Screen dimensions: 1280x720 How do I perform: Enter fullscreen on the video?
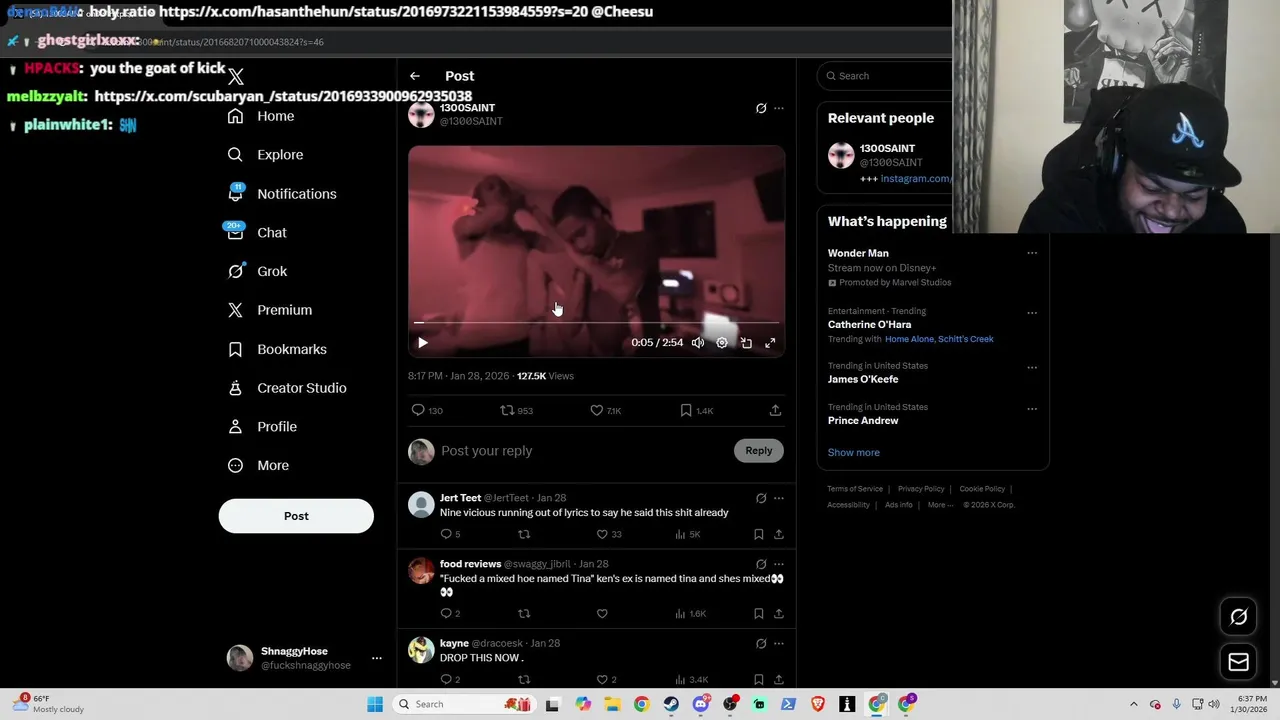[x=770, y=343]
